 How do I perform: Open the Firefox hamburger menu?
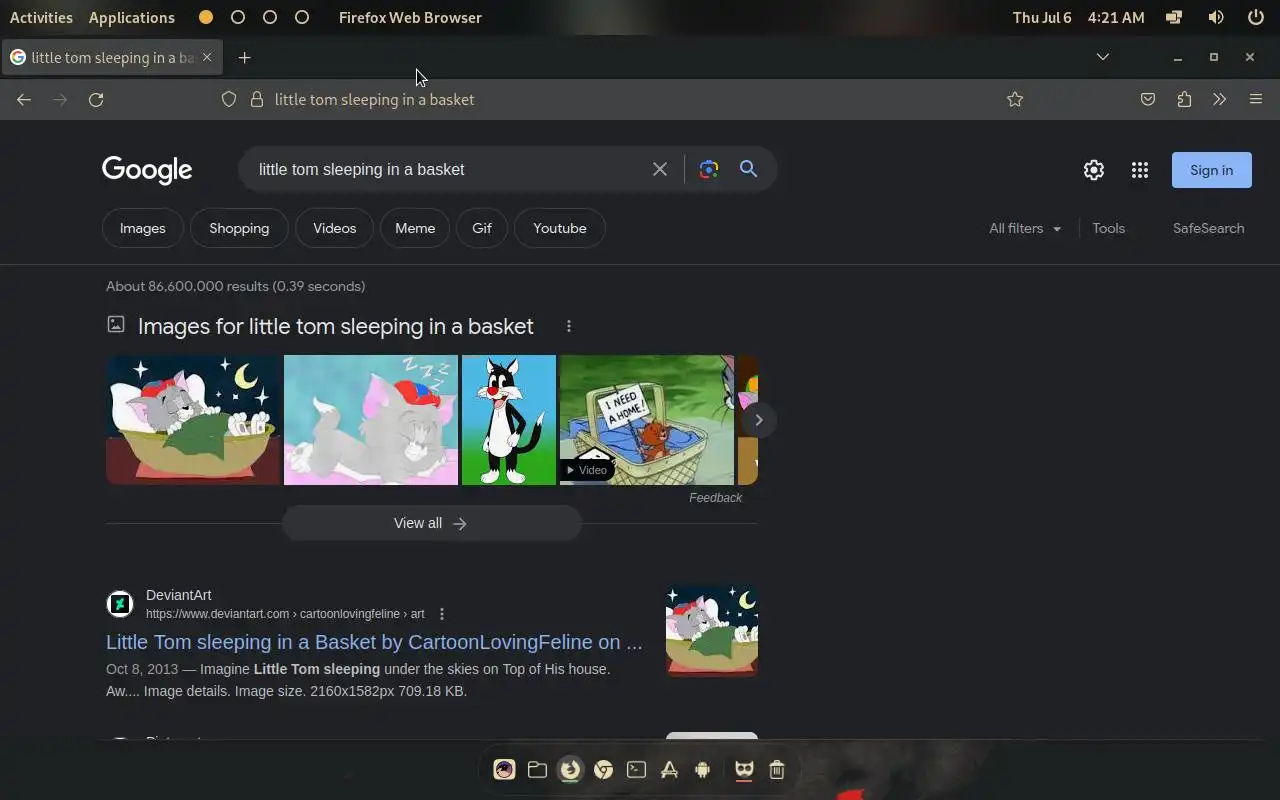tap(1256, 99)
